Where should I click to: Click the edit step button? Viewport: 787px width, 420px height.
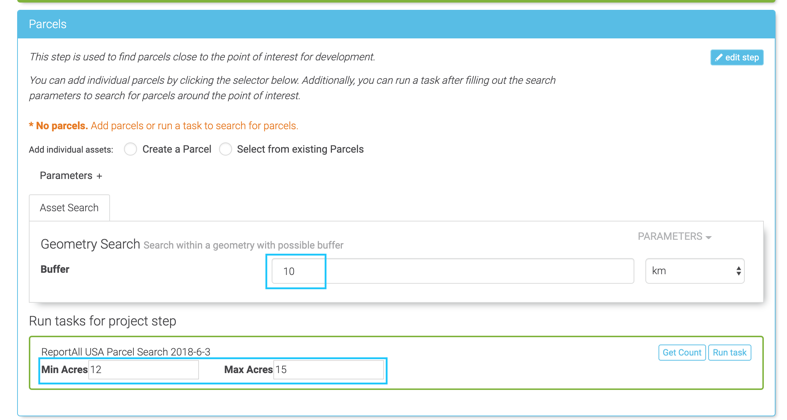coord(737,58)
